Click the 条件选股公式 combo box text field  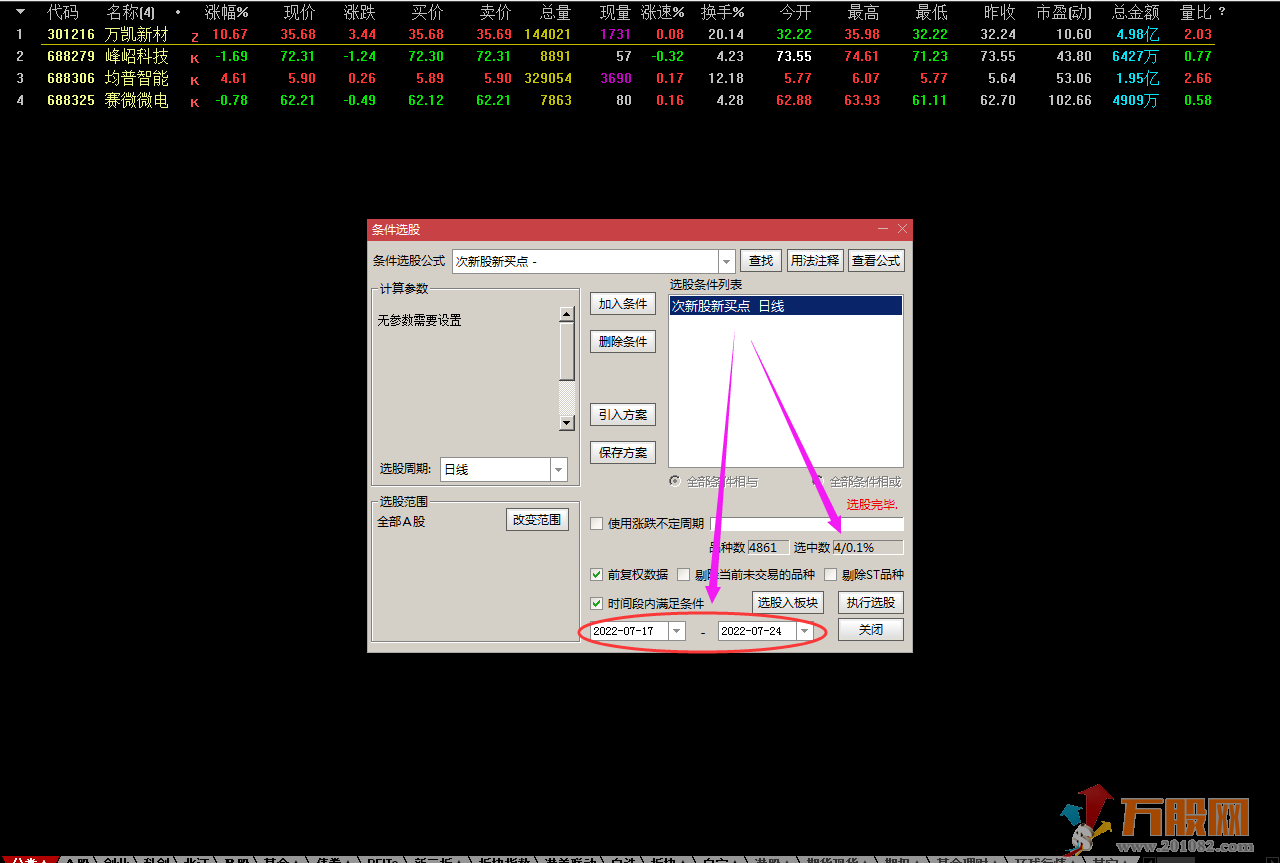[586, 262]
